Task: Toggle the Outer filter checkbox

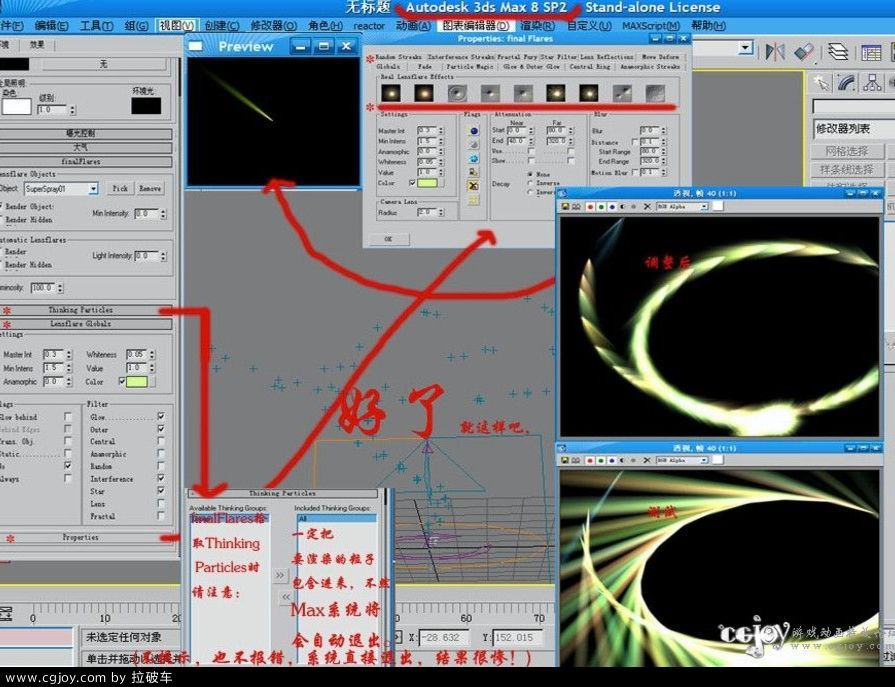Action: [x=161, y=429]
